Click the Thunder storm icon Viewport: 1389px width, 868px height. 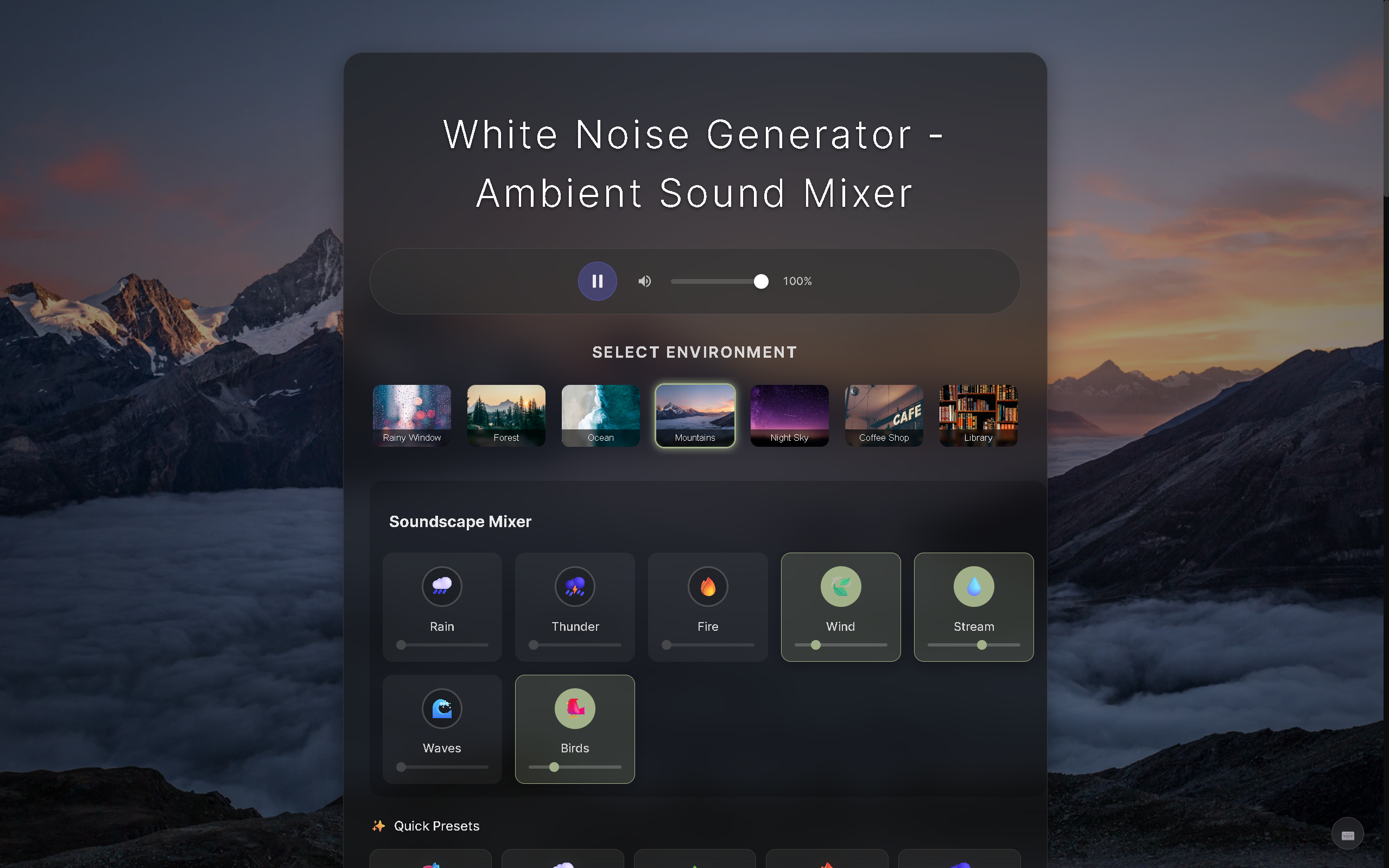(574, 586)
